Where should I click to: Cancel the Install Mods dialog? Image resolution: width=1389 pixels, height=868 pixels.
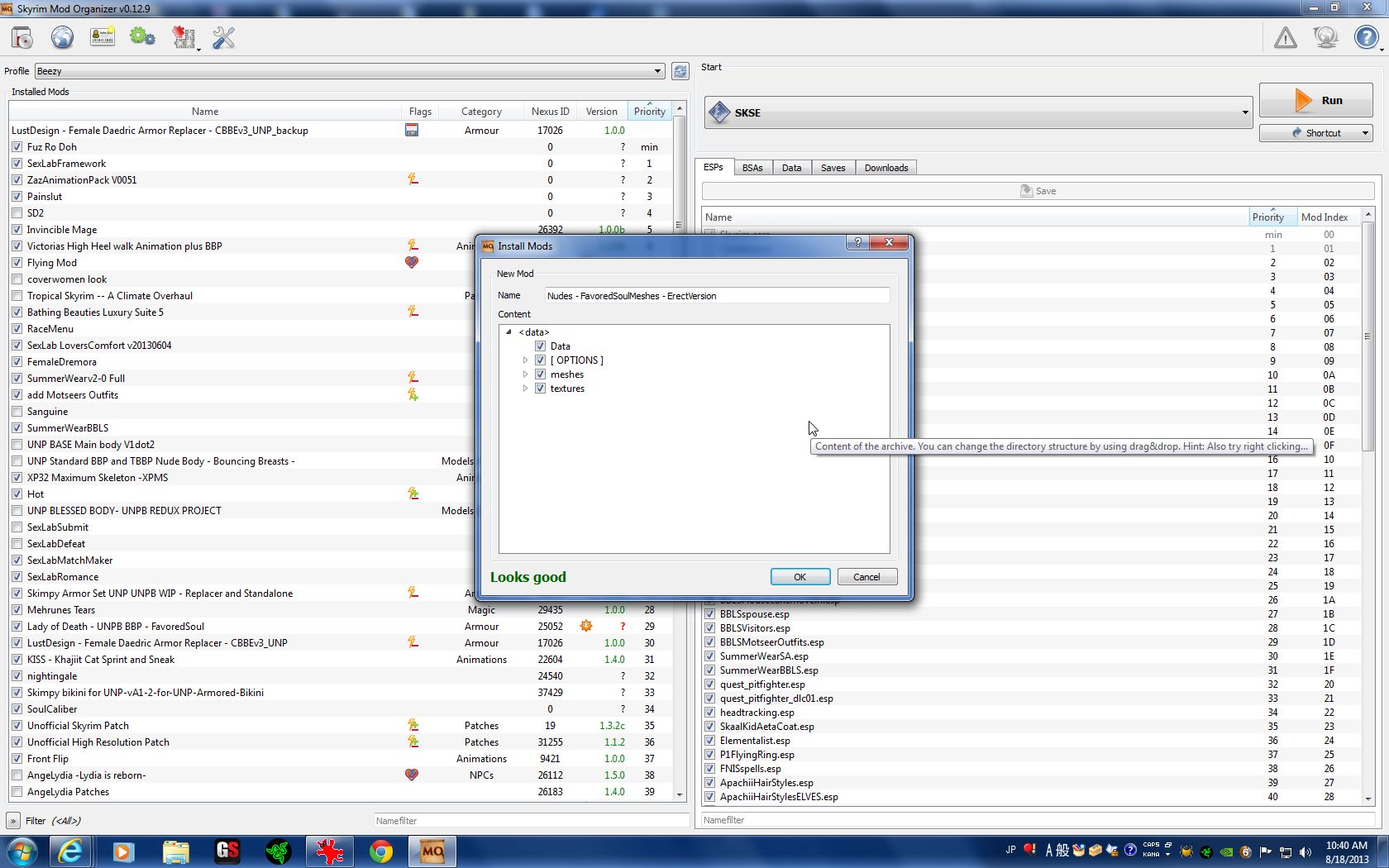(x=866, y=577)
